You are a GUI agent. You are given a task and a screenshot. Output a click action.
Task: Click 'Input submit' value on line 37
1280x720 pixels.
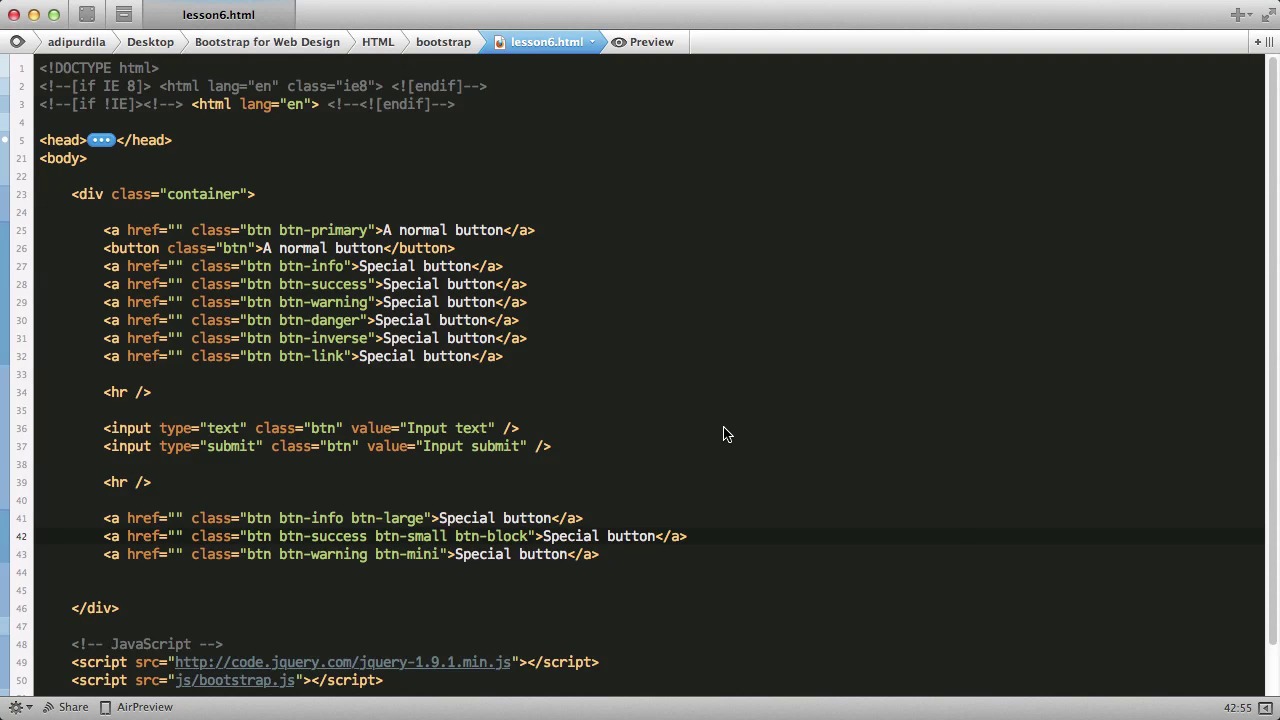coord(471,446)
